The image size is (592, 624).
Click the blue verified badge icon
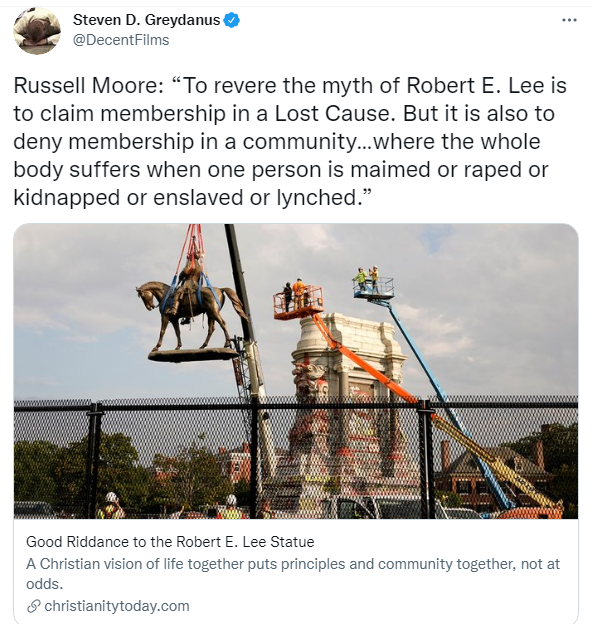232,20
